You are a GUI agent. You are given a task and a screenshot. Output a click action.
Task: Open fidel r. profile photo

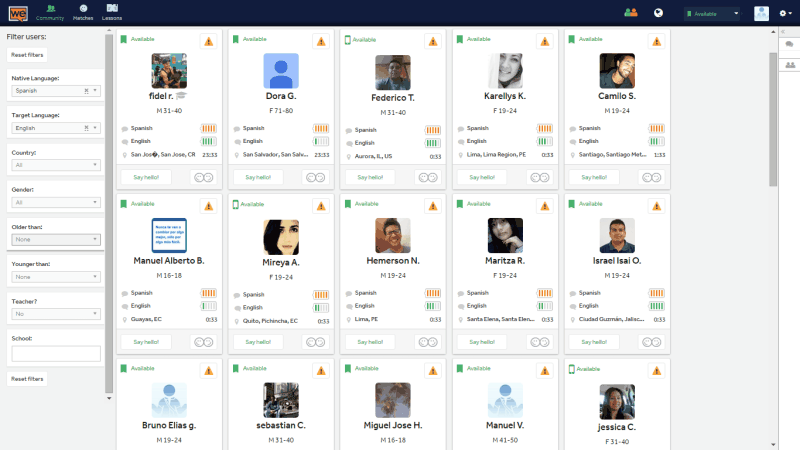[x=169, y=71]
